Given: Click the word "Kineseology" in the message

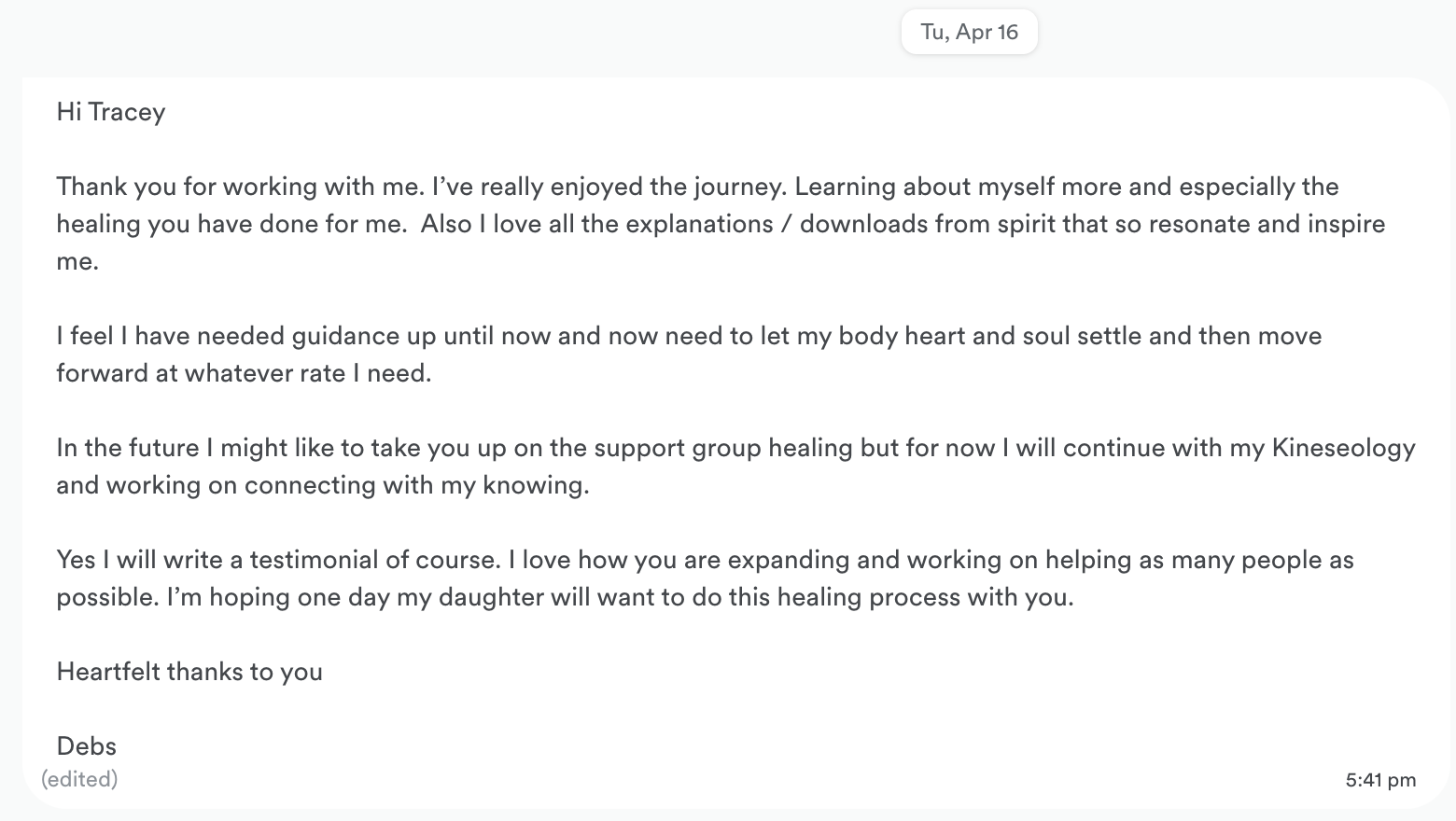Looking at the screenshot, I should point(1344,448).
